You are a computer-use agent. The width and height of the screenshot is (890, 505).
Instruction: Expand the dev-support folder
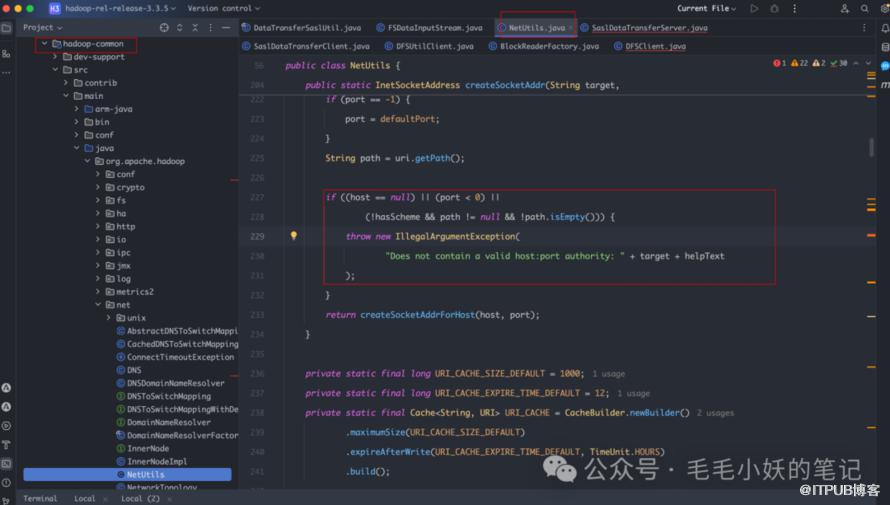(x=56, y=57)
